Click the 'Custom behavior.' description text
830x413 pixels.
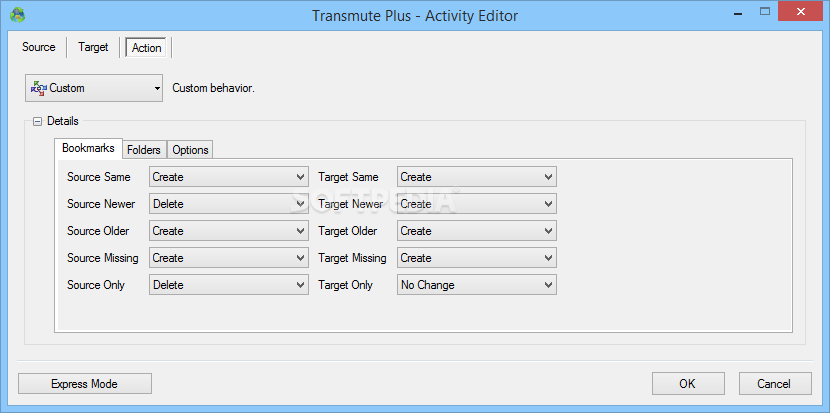point(214,88)
